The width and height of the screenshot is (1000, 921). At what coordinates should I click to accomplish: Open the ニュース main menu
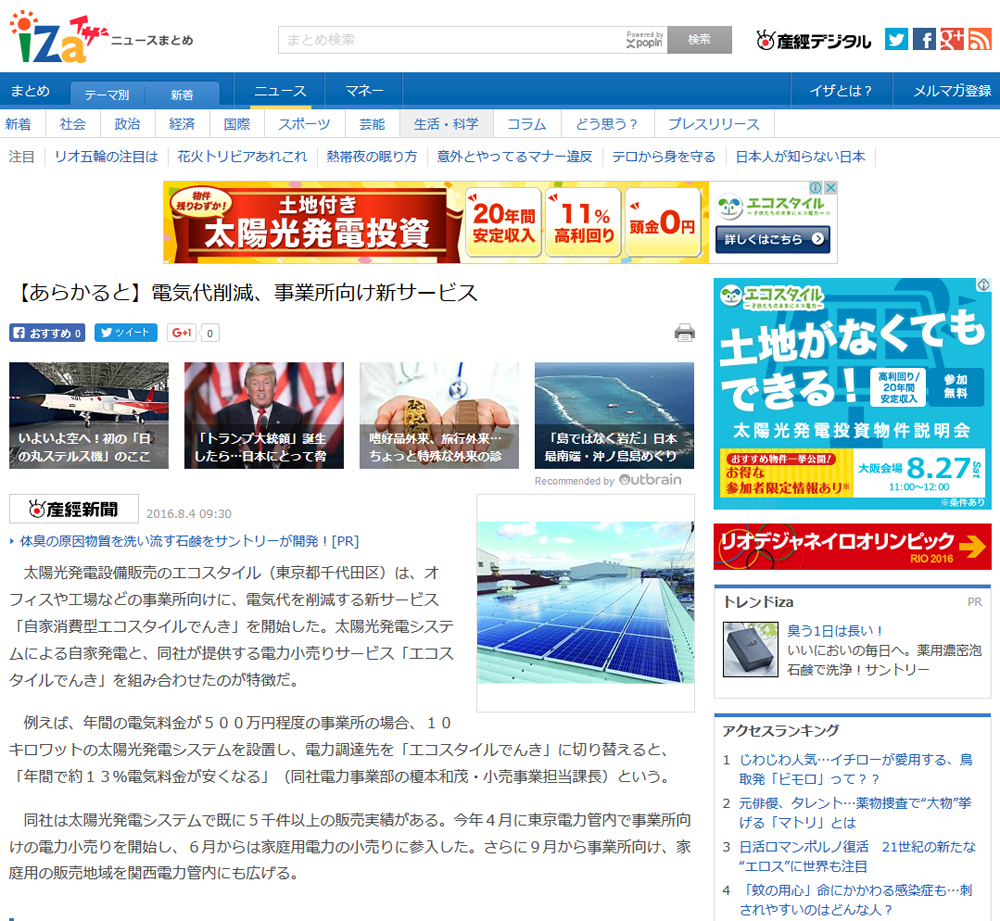coord(280,91)
